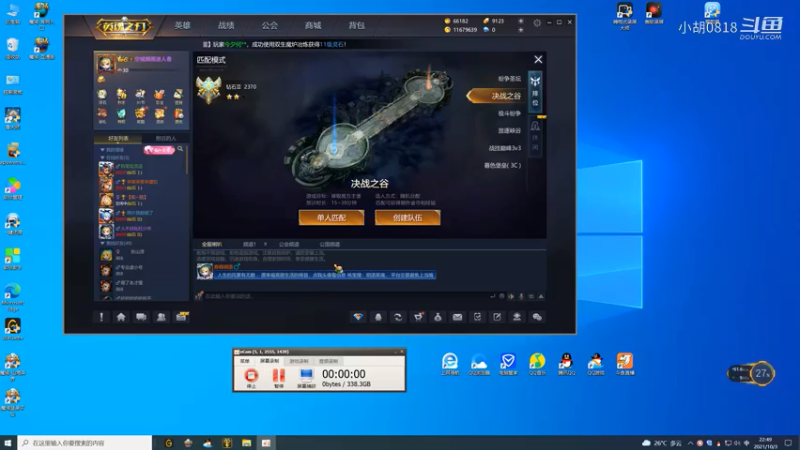Screen dimensions: 800x450
Task: Close the 匹配模式 match mode panel
Action: click(538, 60)
